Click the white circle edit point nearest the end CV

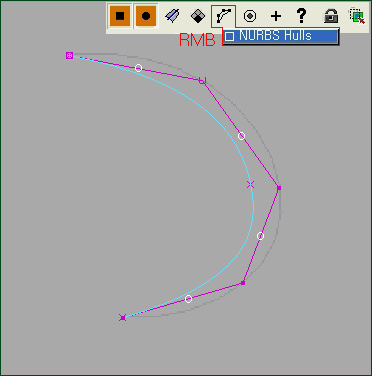188,299
